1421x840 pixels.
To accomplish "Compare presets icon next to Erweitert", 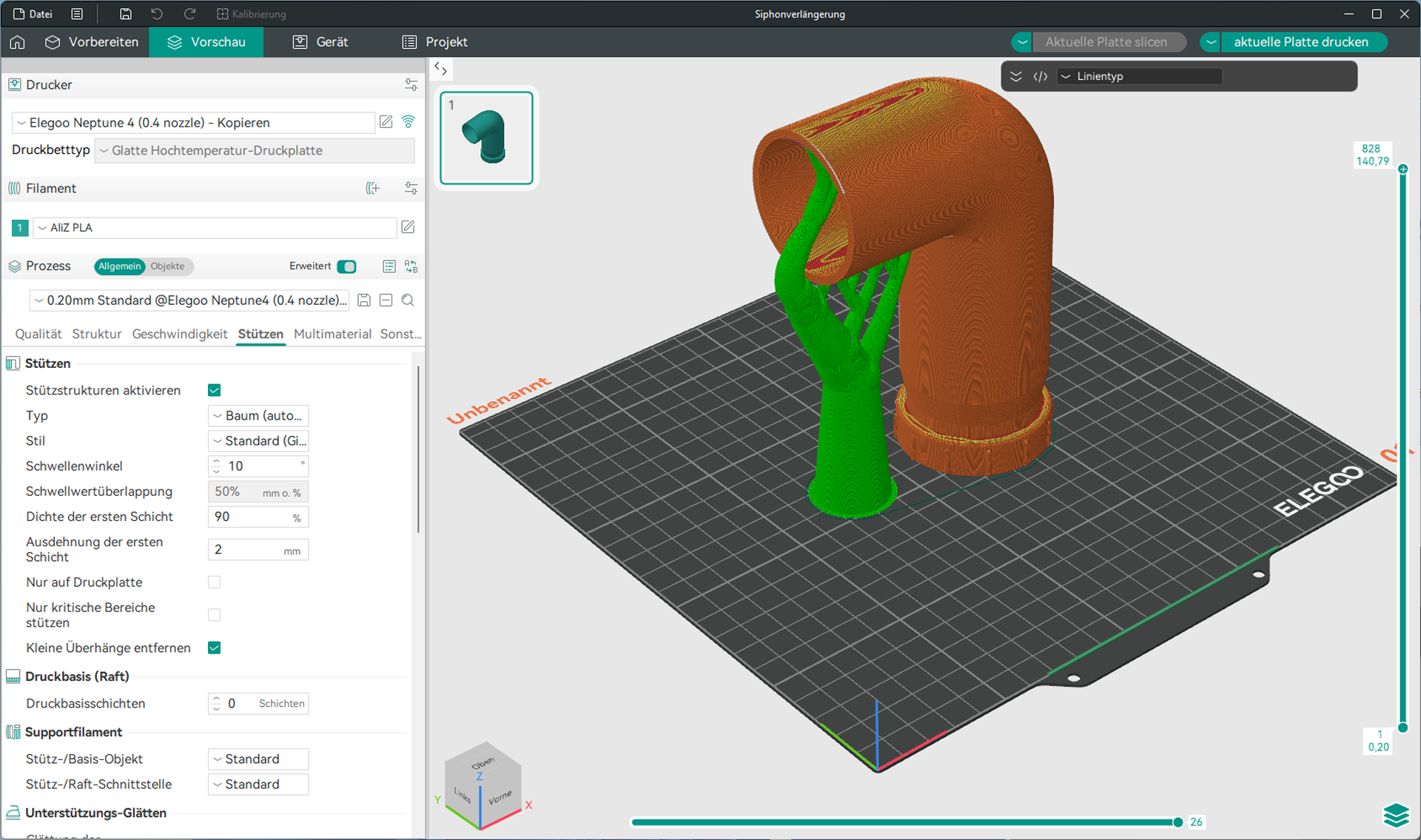I will tap(411, 266).
